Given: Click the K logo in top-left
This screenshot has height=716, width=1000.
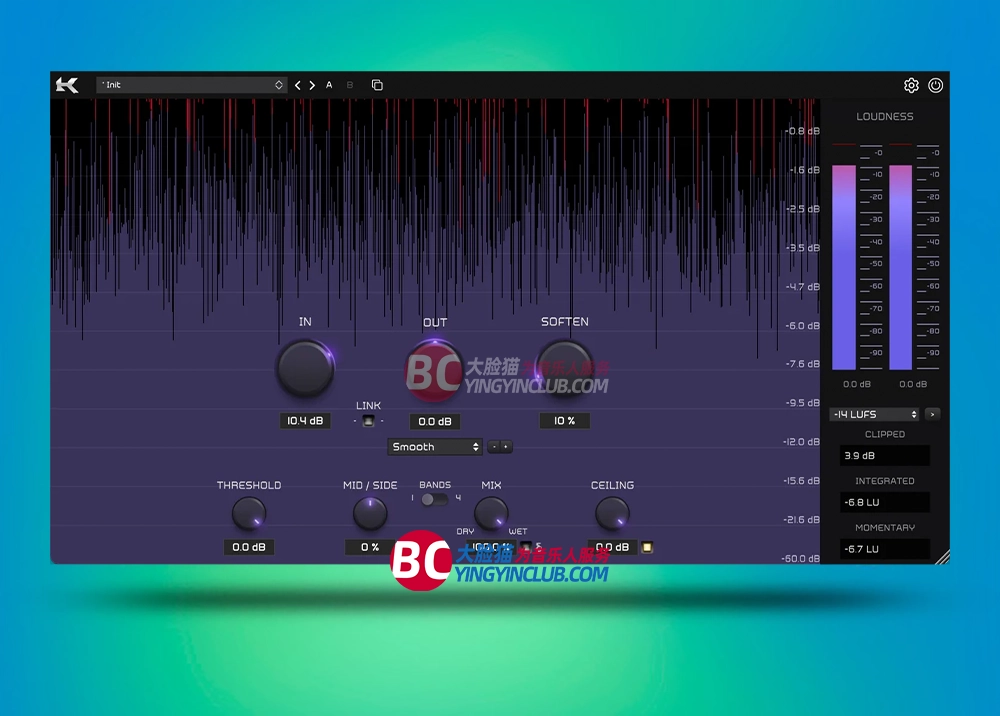Looking at the screenshot, I should pos(67,86).
